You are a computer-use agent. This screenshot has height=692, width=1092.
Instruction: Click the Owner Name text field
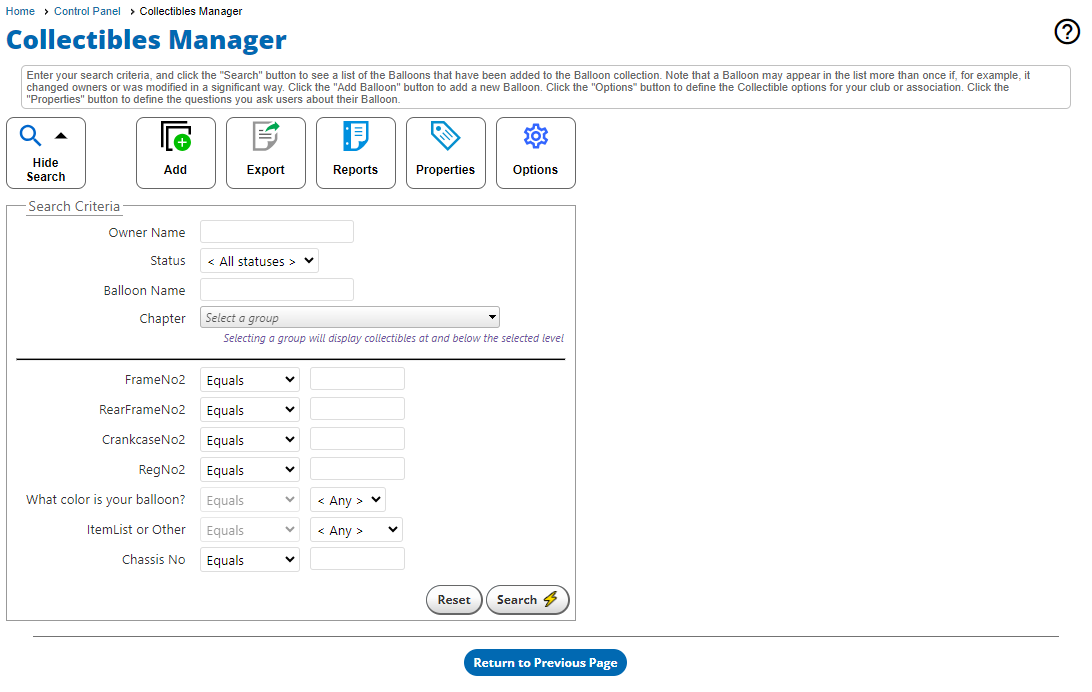pyautogui.click(x=277, y=232)
